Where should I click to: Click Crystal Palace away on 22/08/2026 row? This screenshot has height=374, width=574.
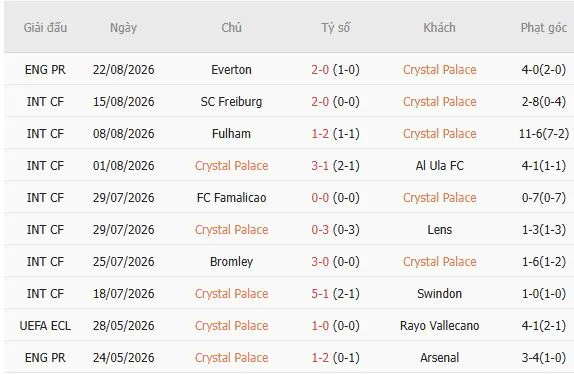[439, 70]
